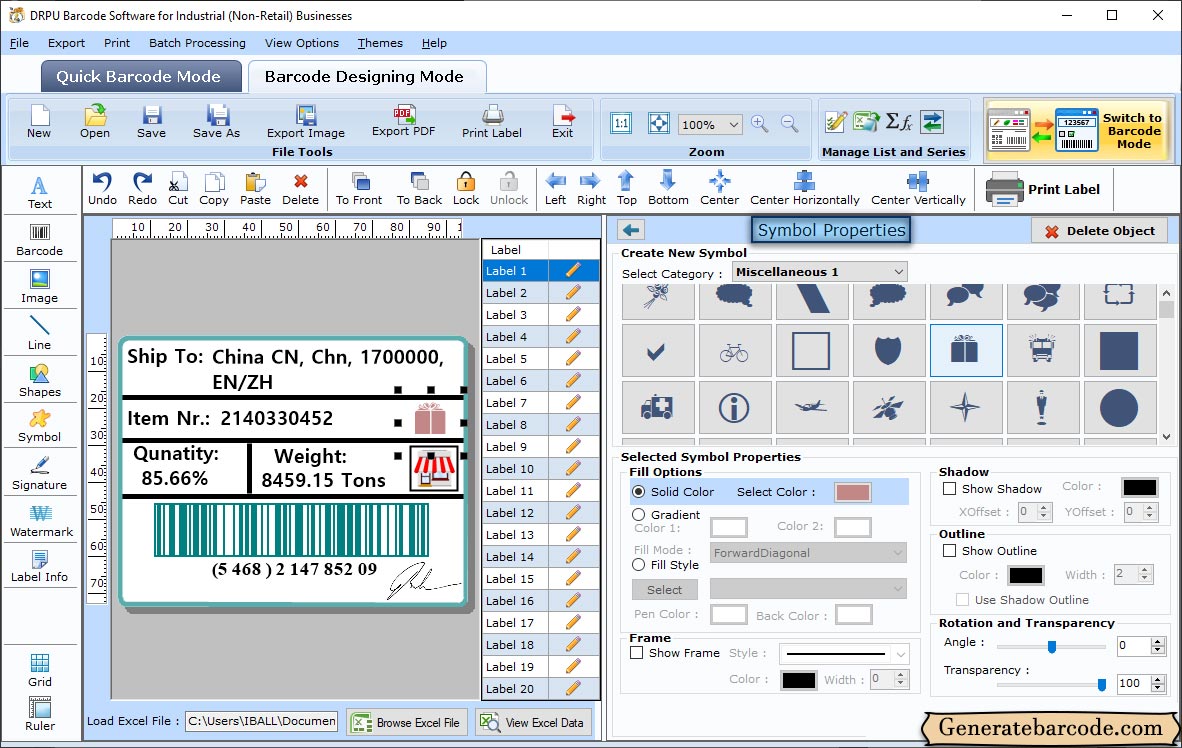Click the Load Excel File path field
Image resolution: width=1182 pixels, height=748 pixels.
coord(262,721)
